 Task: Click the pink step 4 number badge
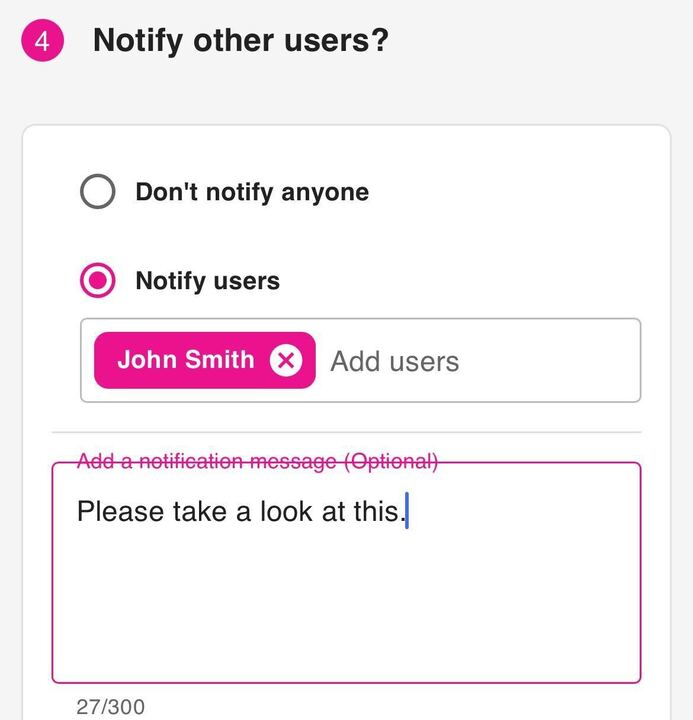tap(42, 42)
